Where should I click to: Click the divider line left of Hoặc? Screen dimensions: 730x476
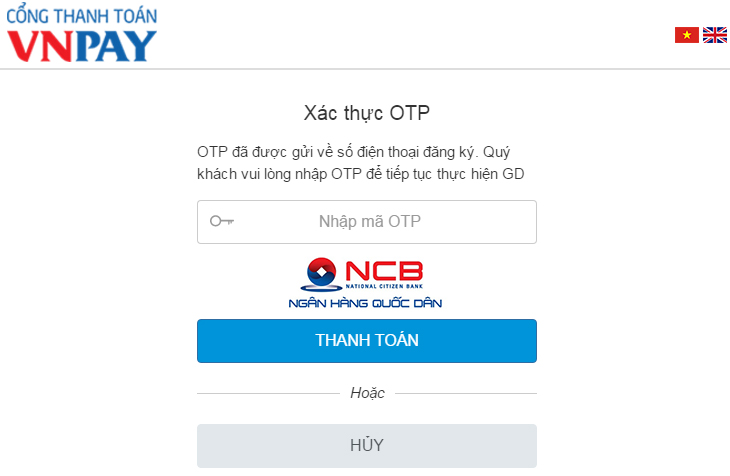click(x=268, y=394)
